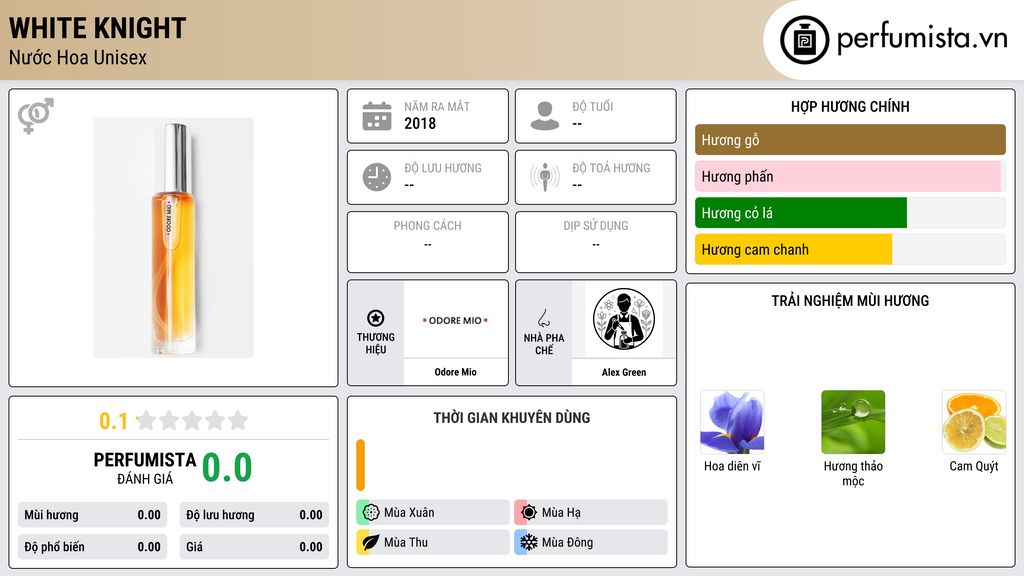Click the snowflake icon beside Mùa Đông

pyautogui.click(x=529, y=542)
